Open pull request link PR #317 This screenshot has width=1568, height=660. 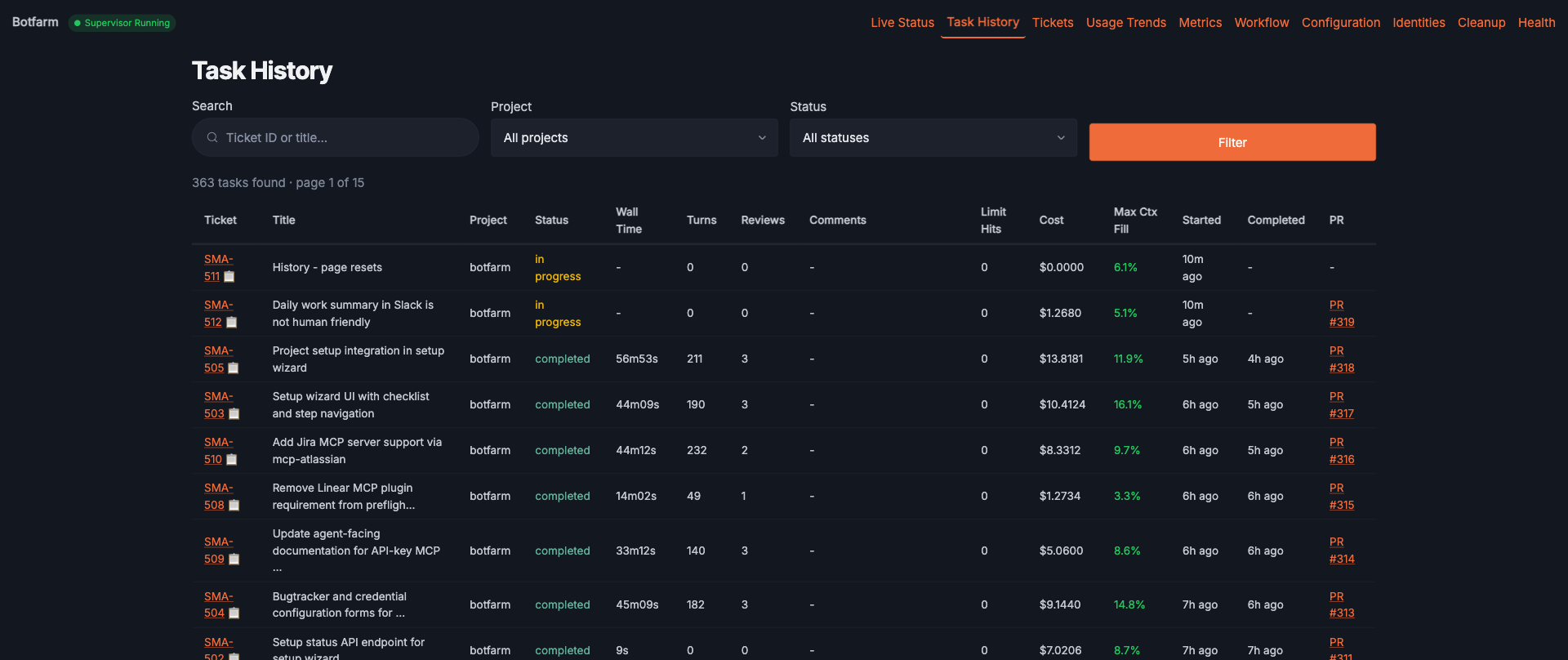click(x=1342, y=405)
